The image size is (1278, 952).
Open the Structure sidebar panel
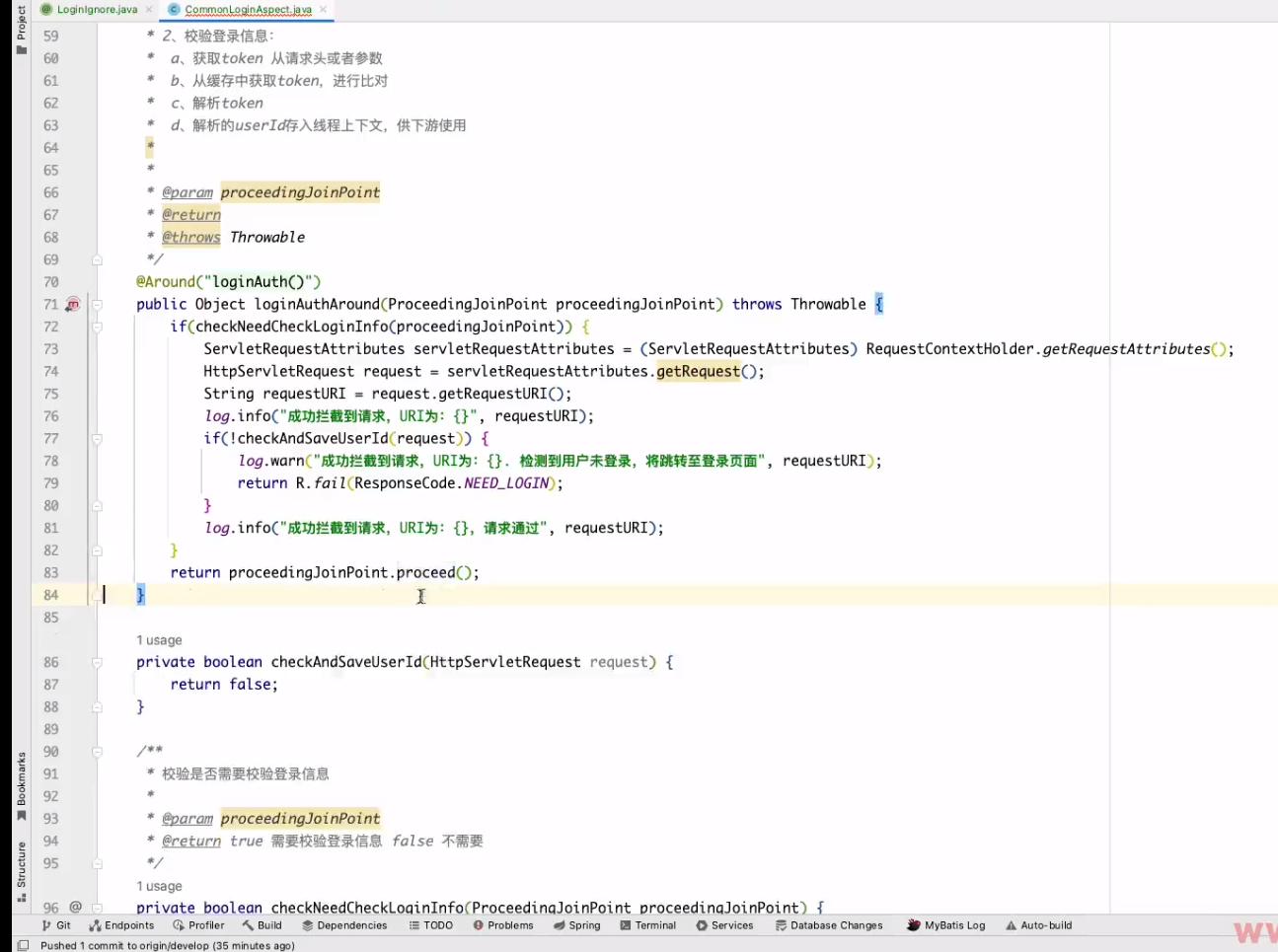tap(21, 871)
